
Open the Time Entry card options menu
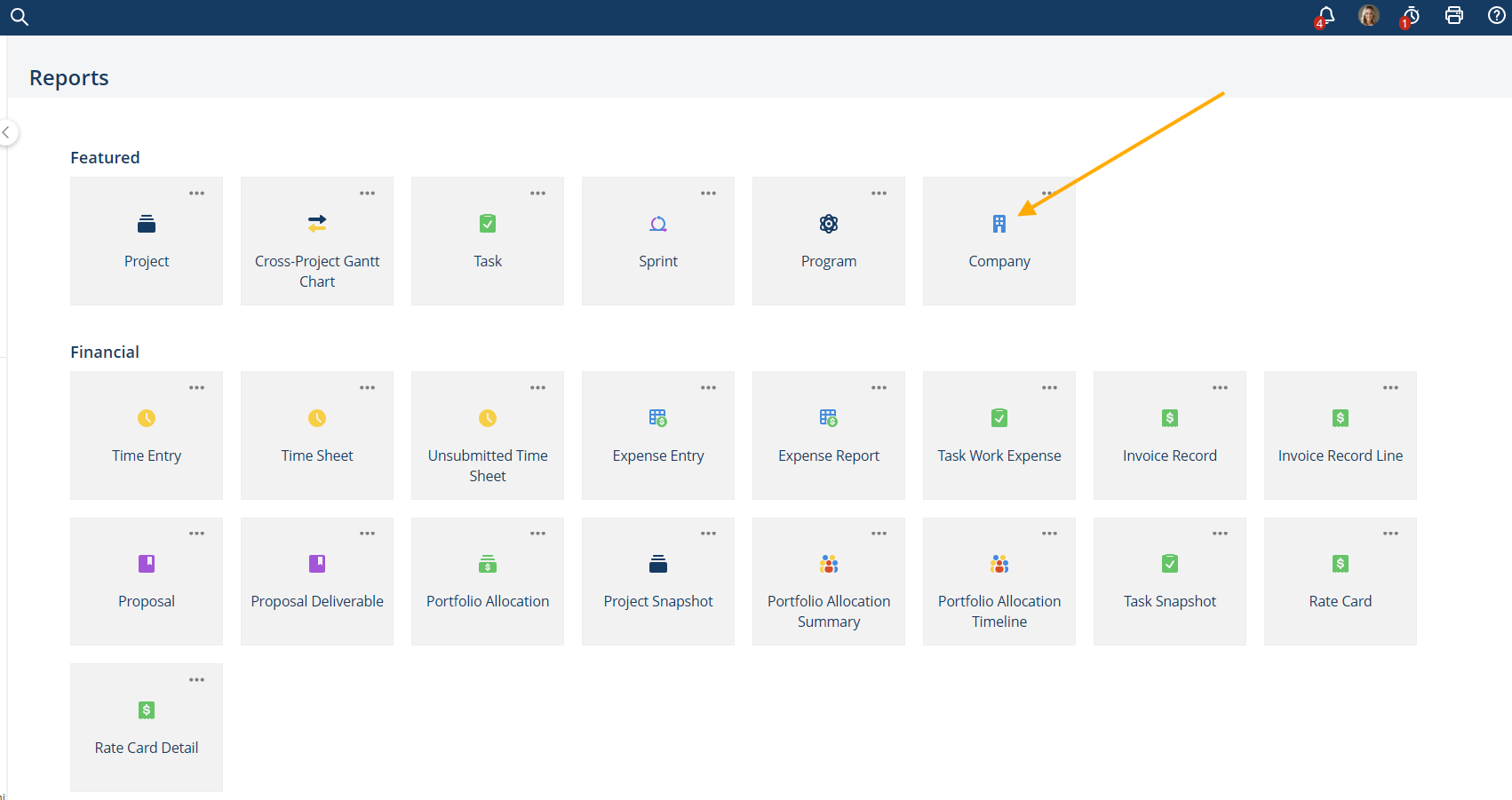tap(197, 388)
